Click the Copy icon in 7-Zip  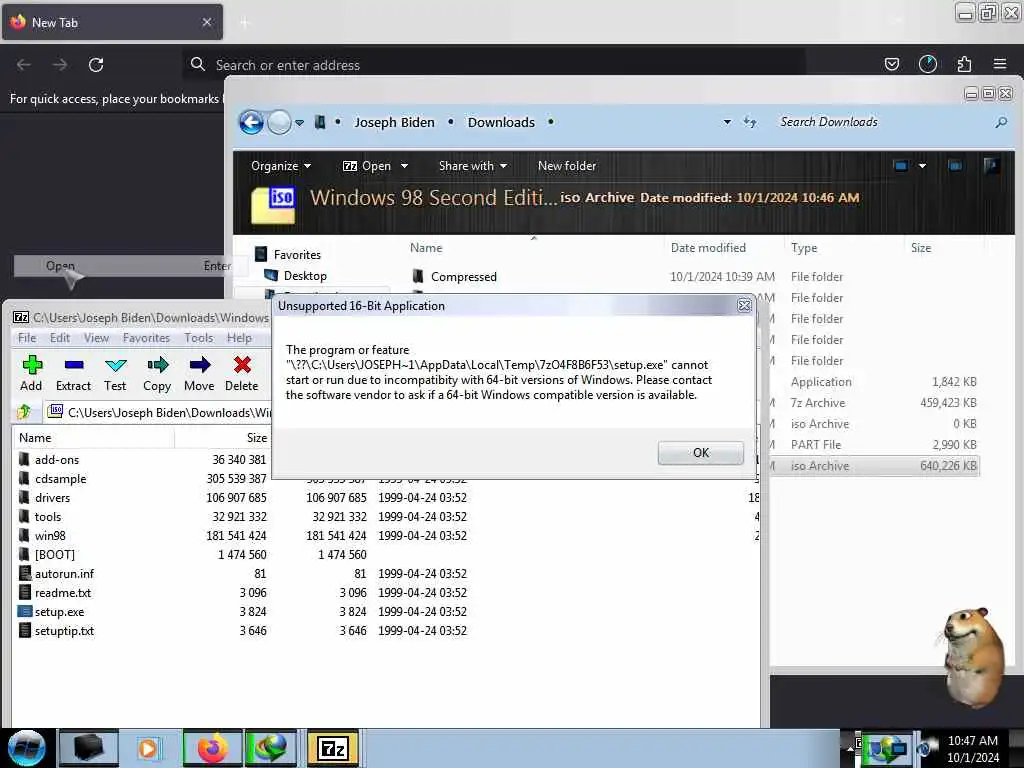click(x=157, y=364)
